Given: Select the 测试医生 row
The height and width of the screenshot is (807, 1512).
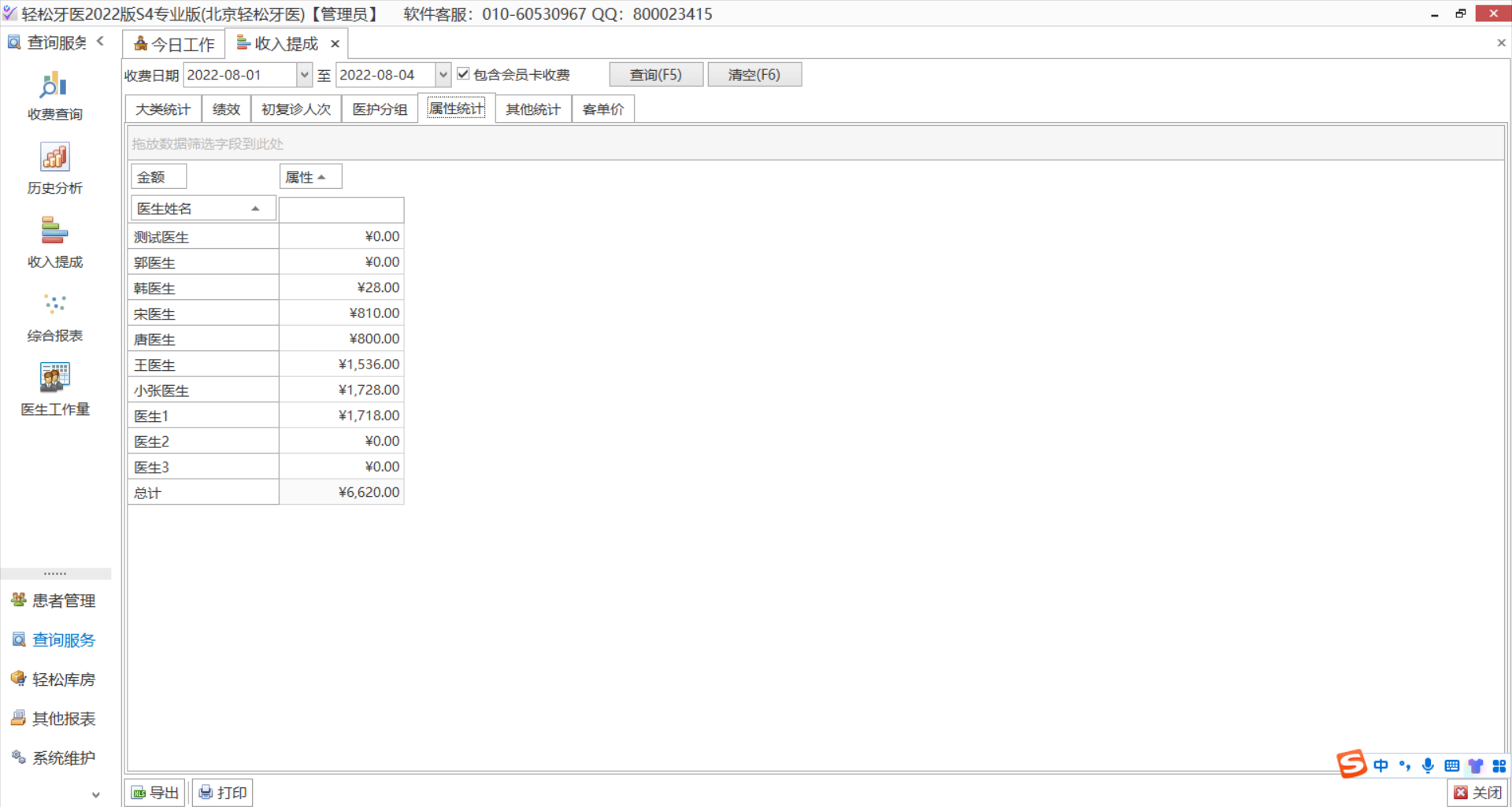Looking at the screenshot, I should [203, 236].
